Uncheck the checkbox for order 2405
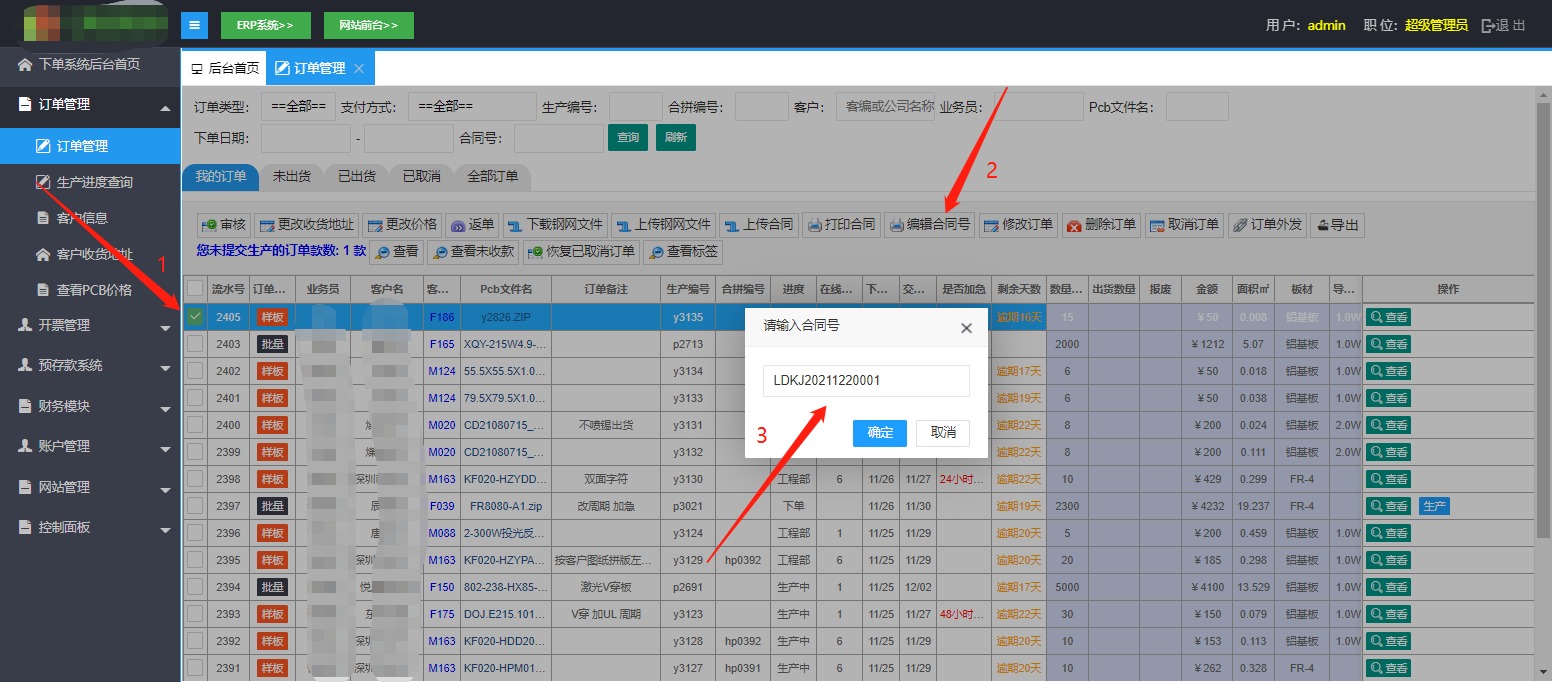Viewport: 1552px width, 682px height. (195, 317)
